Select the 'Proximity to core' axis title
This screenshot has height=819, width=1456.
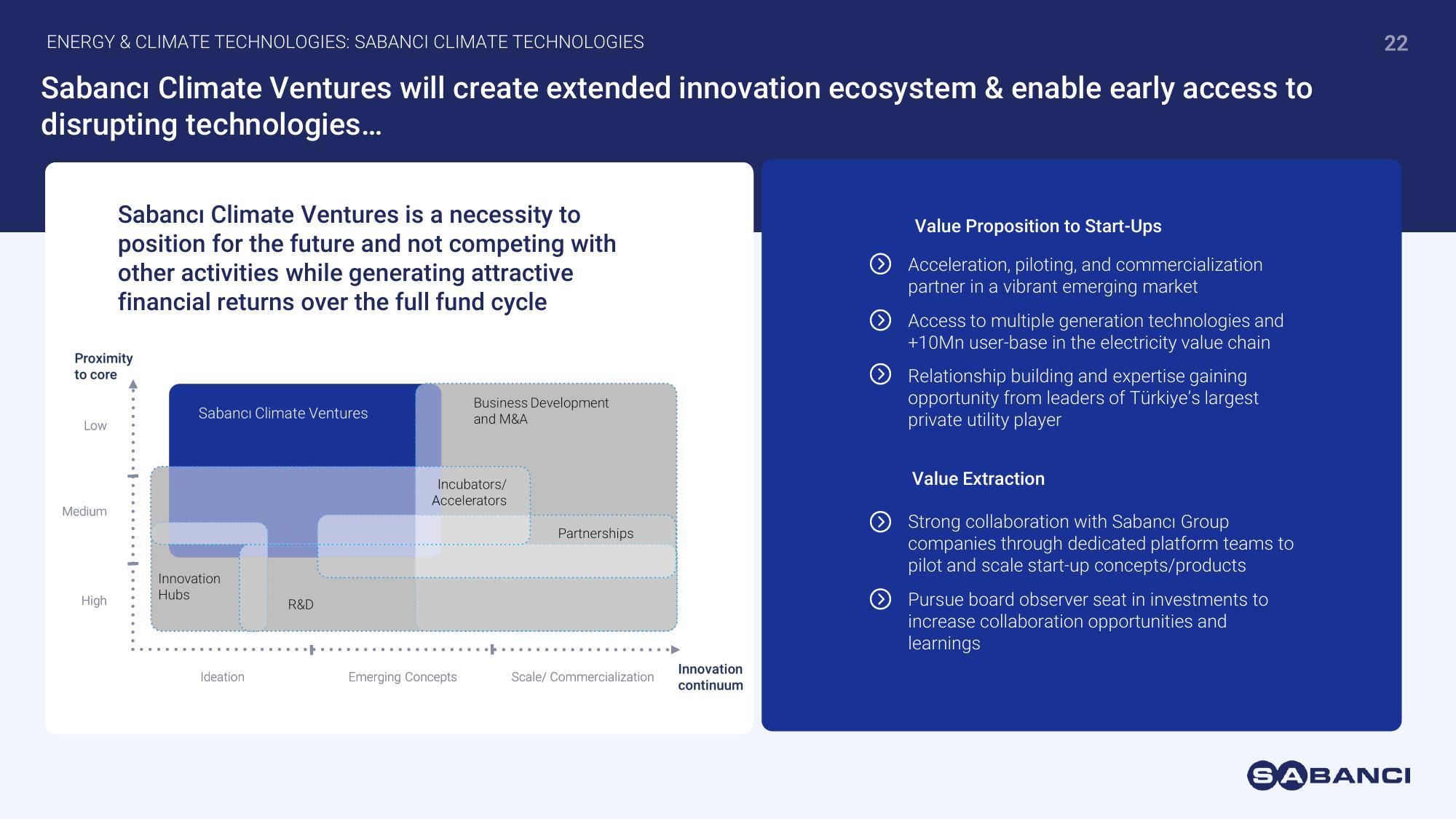pos(103,366)
